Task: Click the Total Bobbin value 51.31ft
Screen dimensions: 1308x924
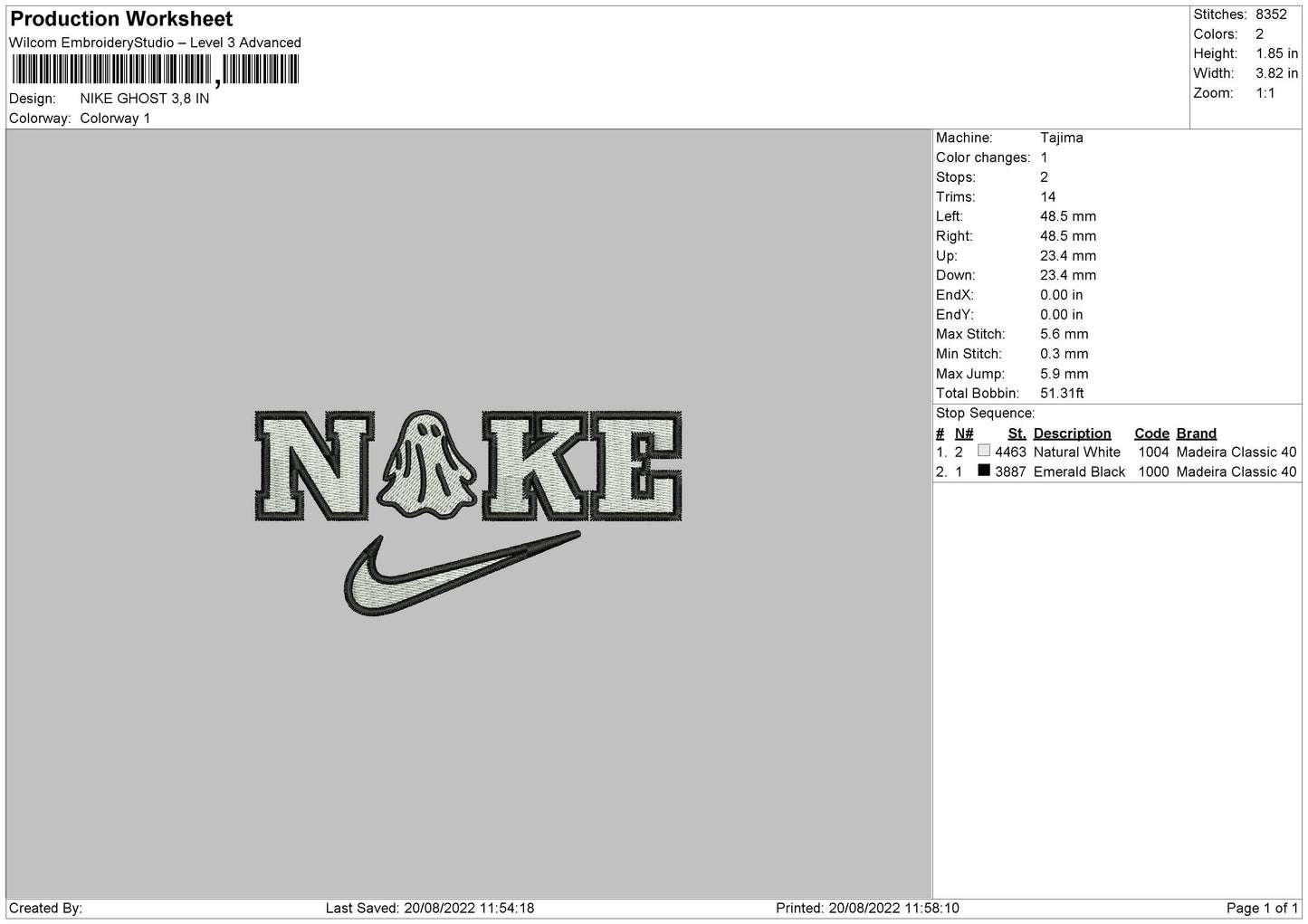Action: tap(1063, 394)
